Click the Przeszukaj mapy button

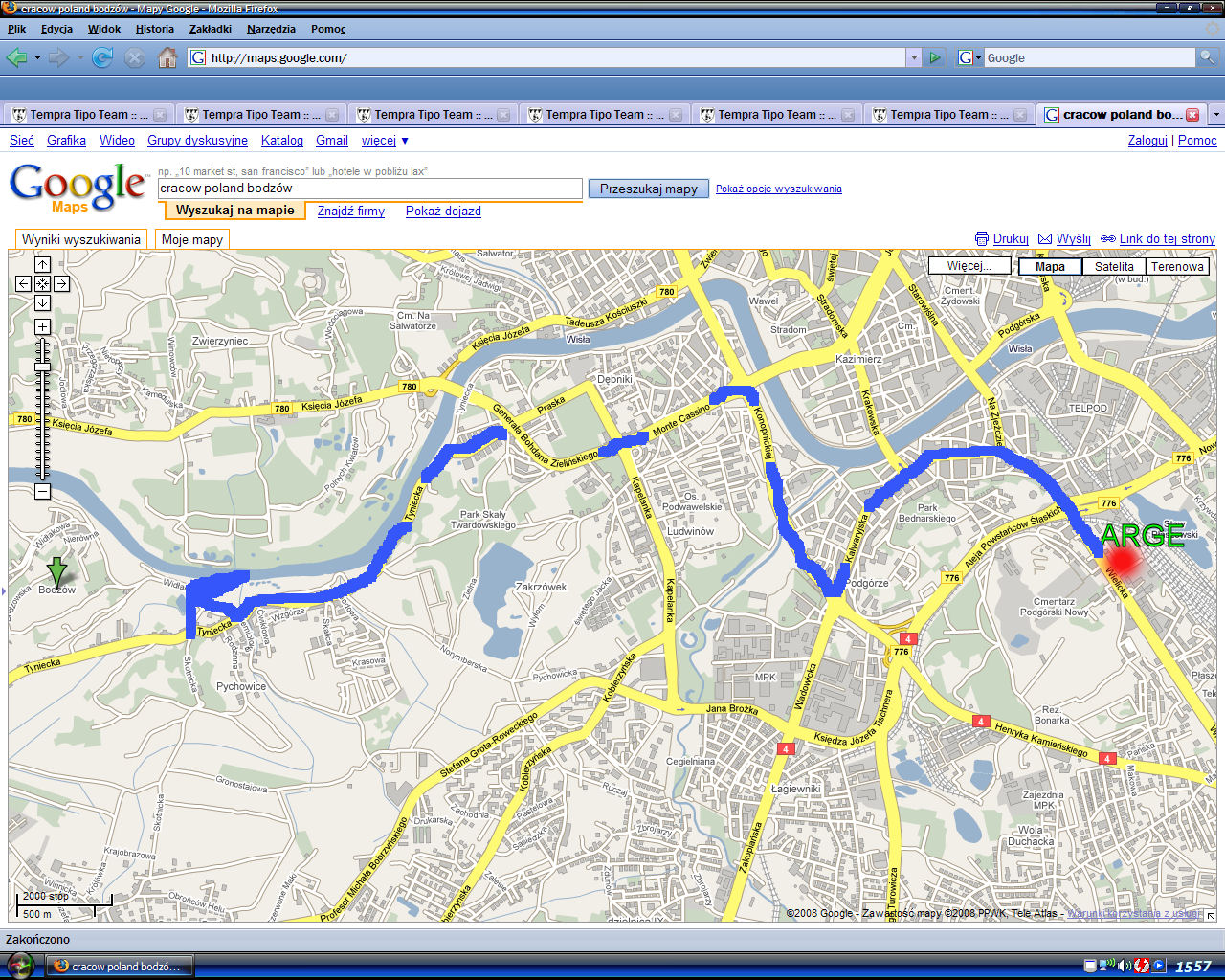(649, 189)
